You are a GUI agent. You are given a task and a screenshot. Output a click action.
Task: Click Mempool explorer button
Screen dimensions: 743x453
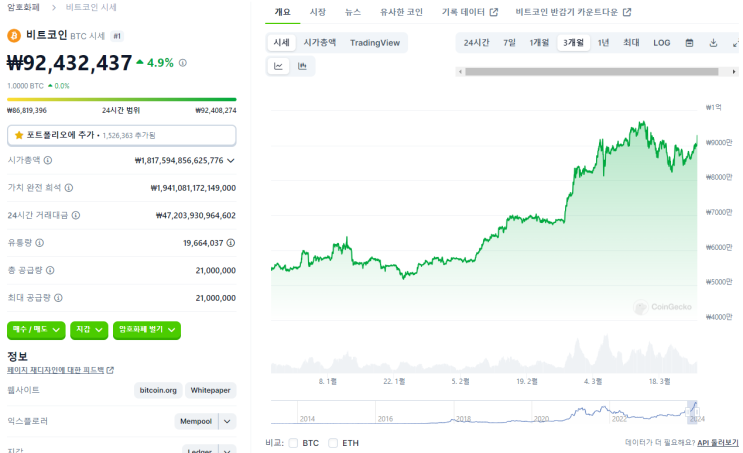point(196,421)
